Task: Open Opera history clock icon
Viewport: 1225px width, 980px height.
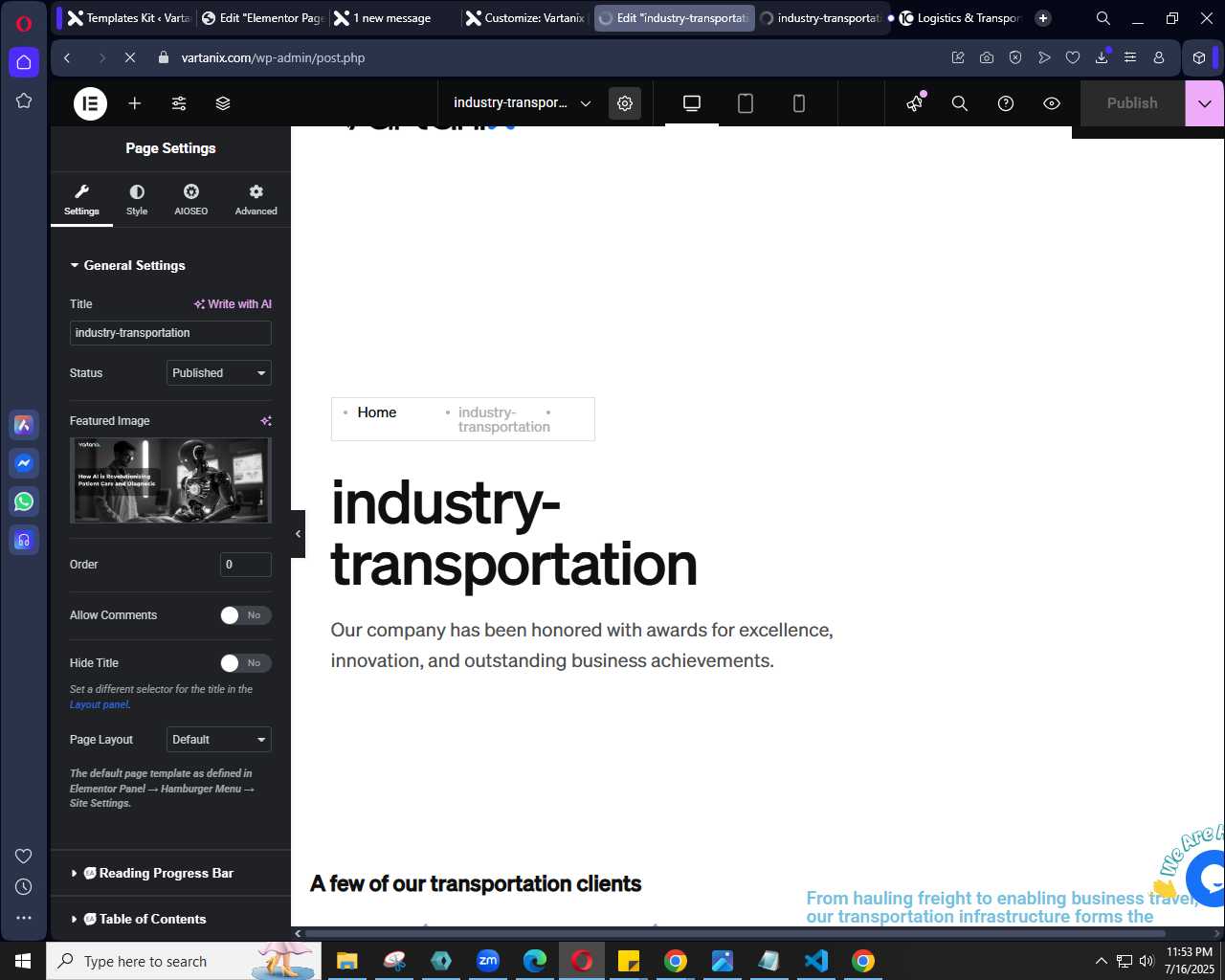Action: pos(24,887)
